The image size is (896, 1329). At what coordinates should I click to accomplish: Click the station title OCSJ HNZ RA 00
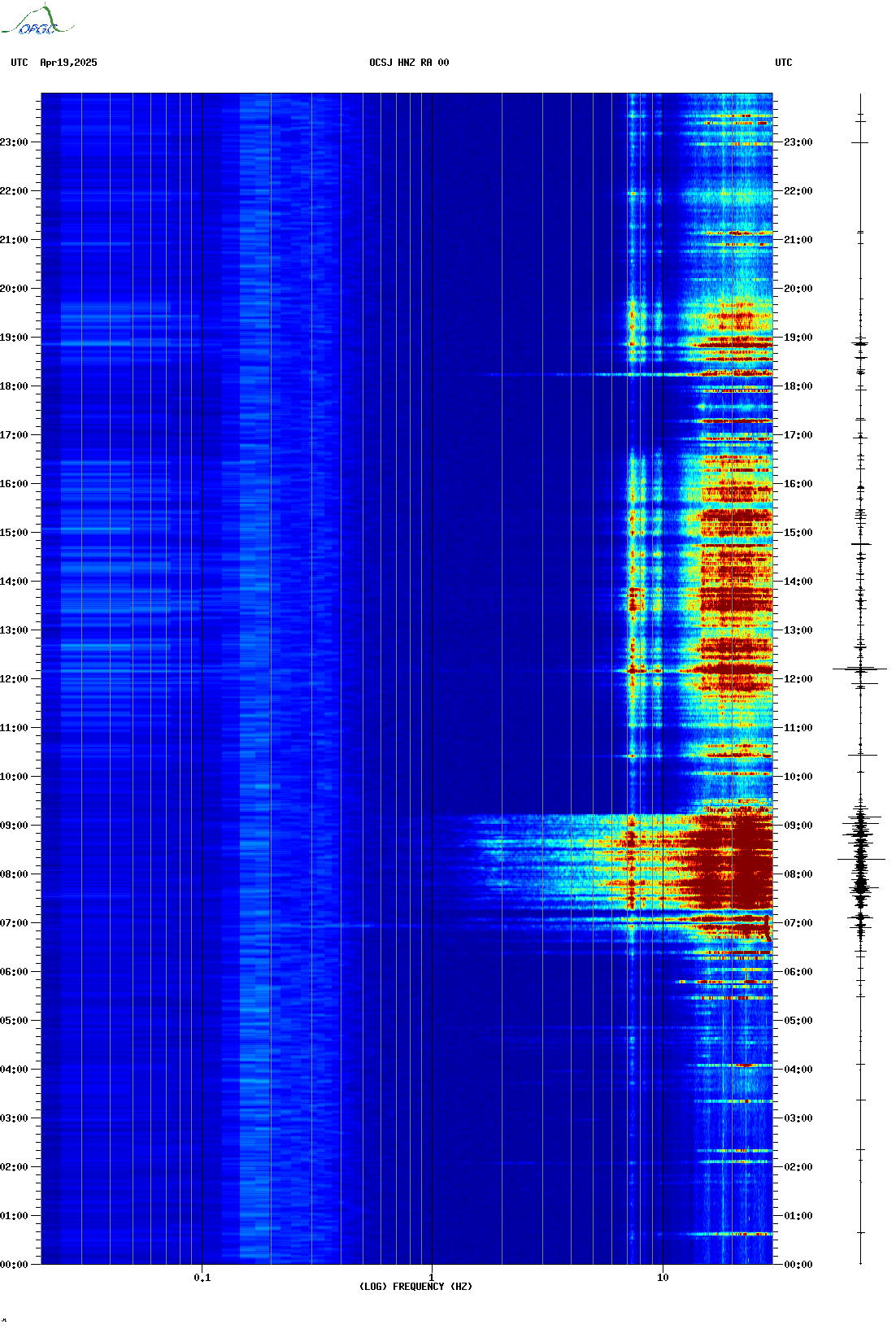pyautogui.click(x=409, y=63)
